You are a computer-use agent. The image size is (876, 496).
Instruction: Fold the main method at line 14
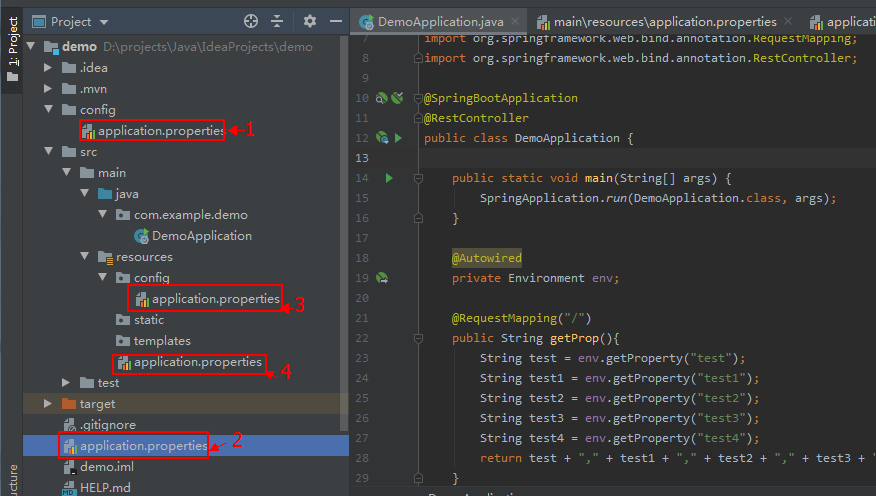pos(418,178)
